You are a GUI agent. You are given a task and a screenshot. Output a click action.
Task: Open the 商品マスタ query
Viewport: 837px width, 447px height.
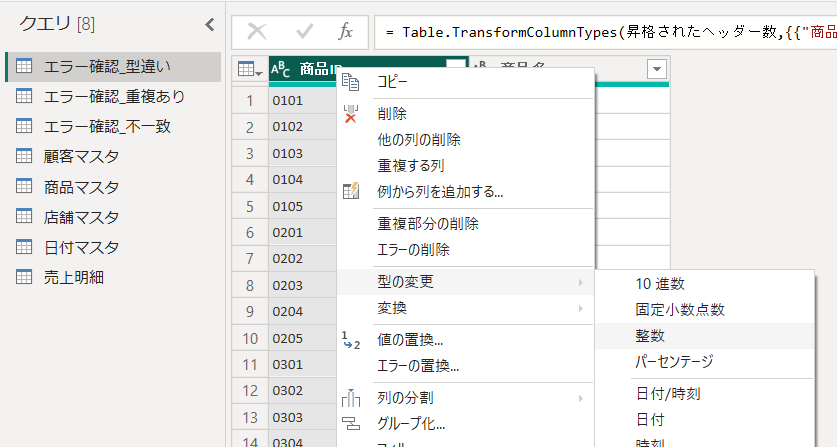[113, 187]
